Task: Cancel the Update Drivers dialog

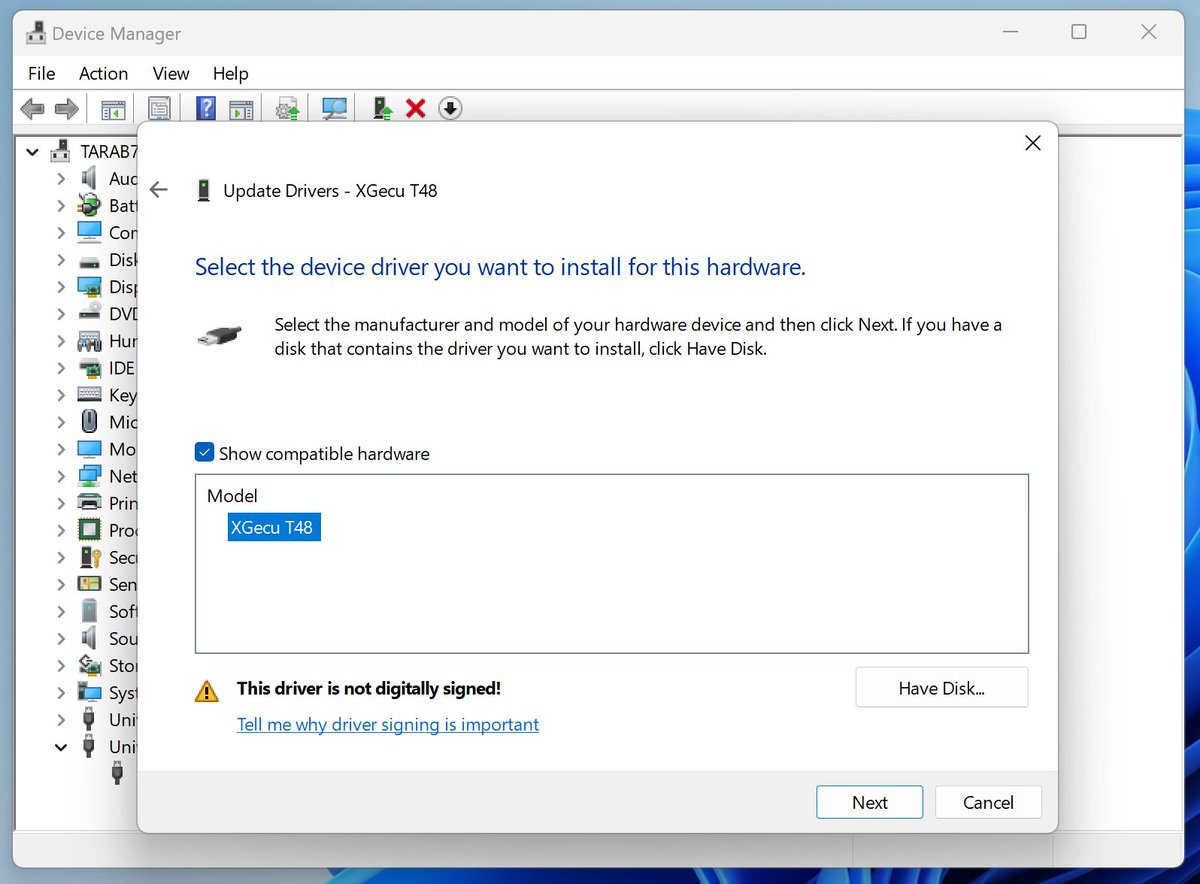Action: 988,802
